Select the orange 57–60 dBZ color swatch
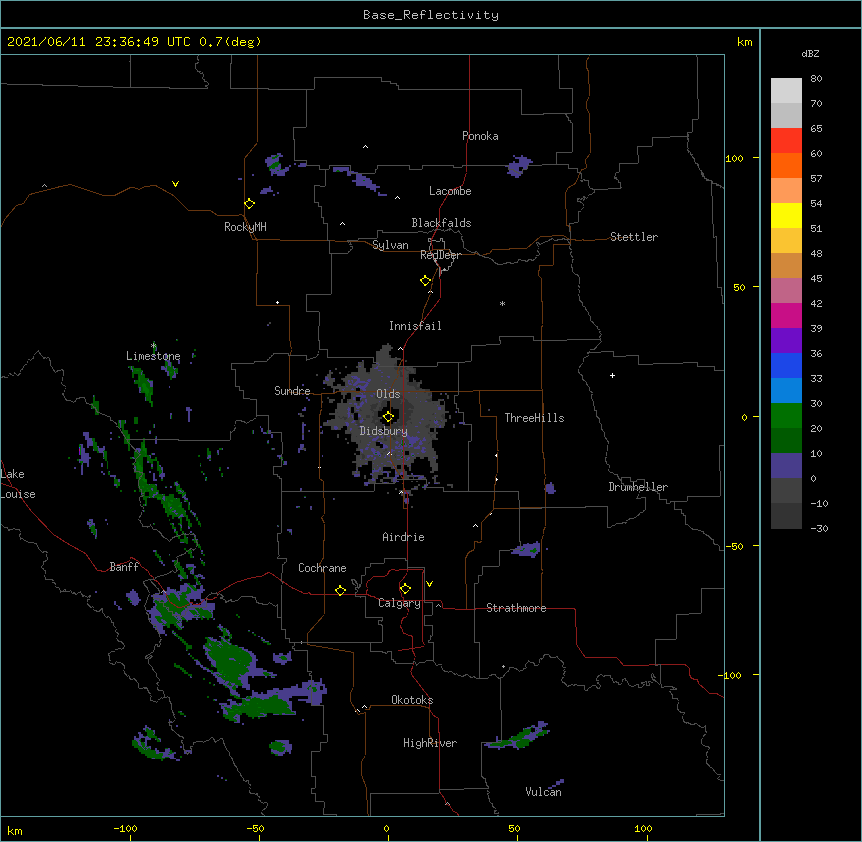The image size is (862, 842). click(786, 165)
